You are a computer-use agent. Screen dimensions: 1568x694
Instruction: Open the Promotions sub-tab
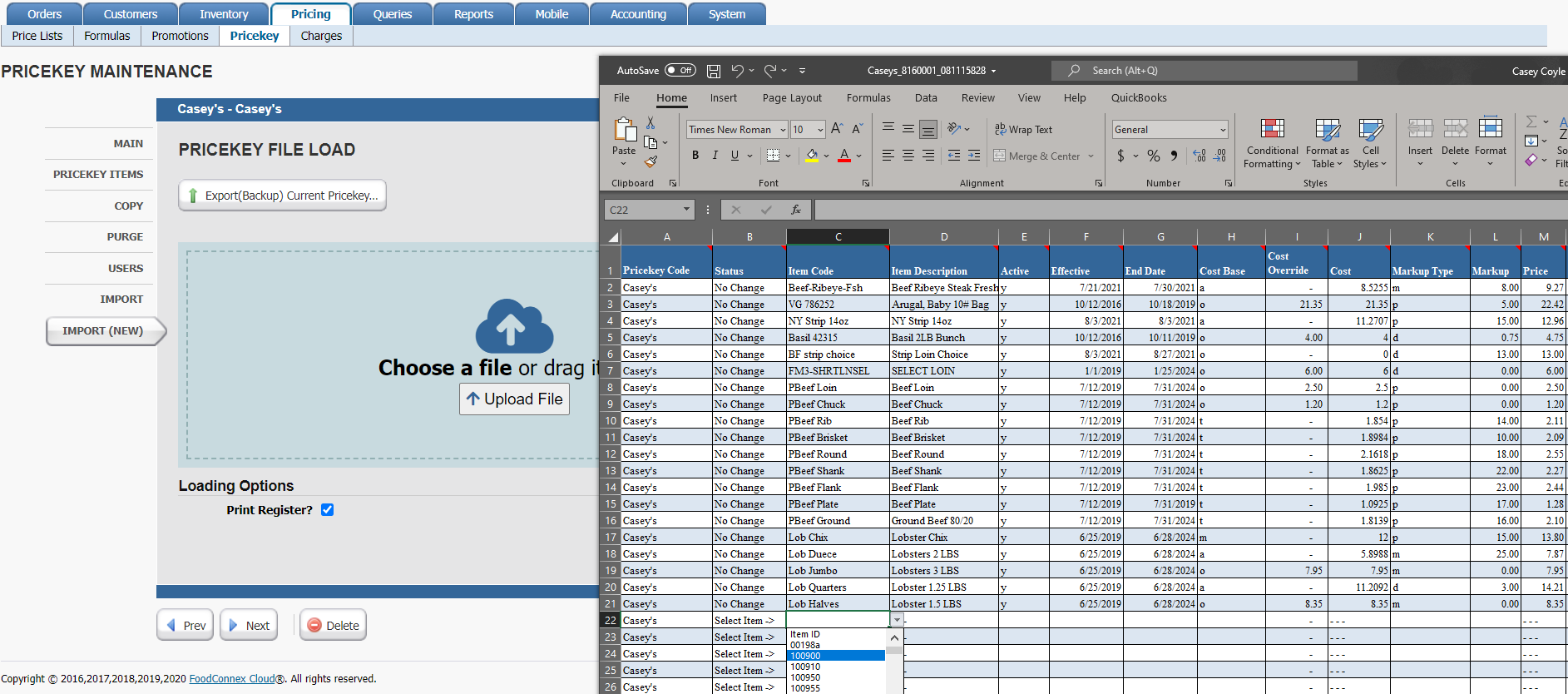click(x=180, y=36)
